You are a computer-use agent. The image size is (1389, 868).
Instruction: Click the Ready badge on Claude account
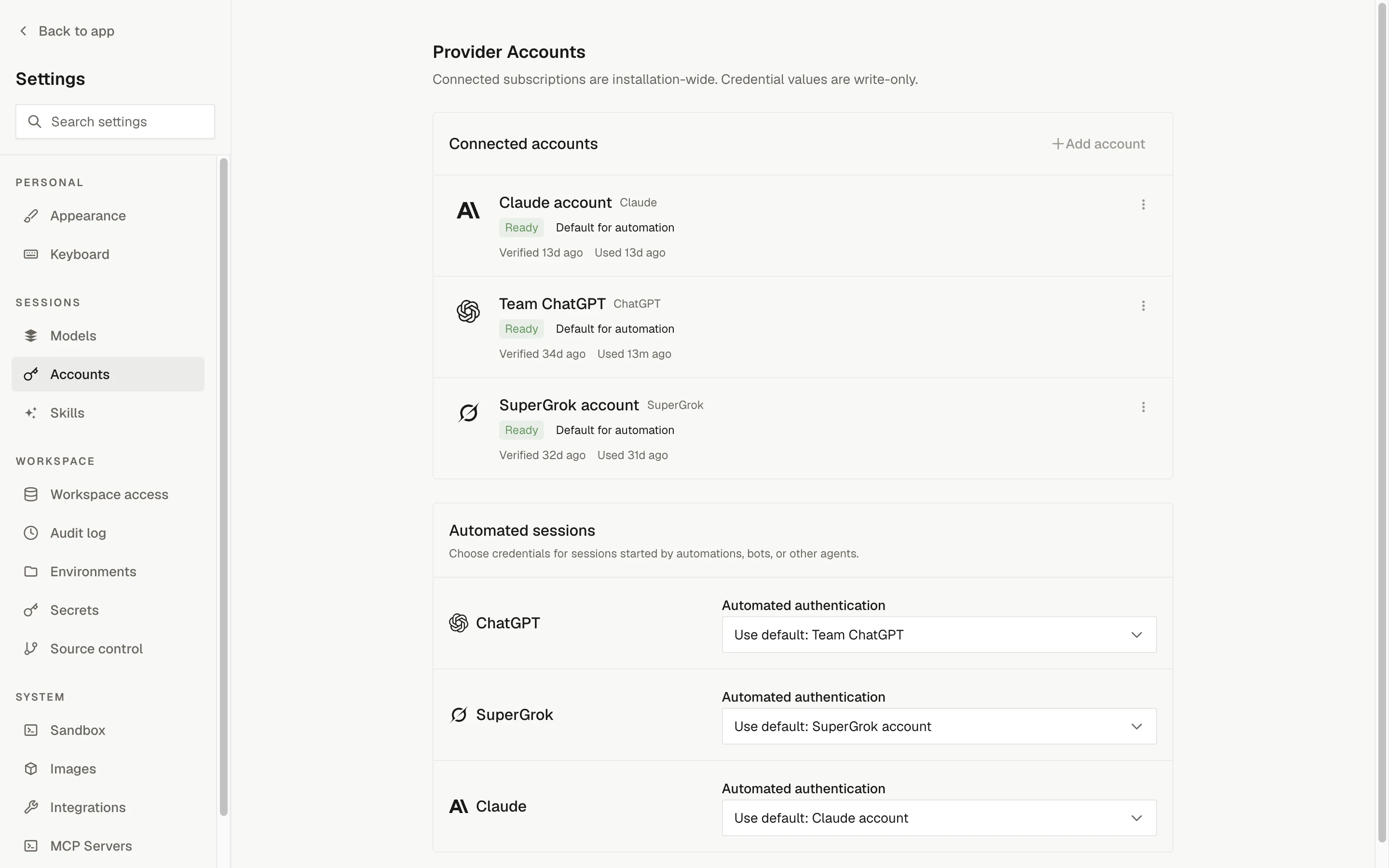point(521,227)
